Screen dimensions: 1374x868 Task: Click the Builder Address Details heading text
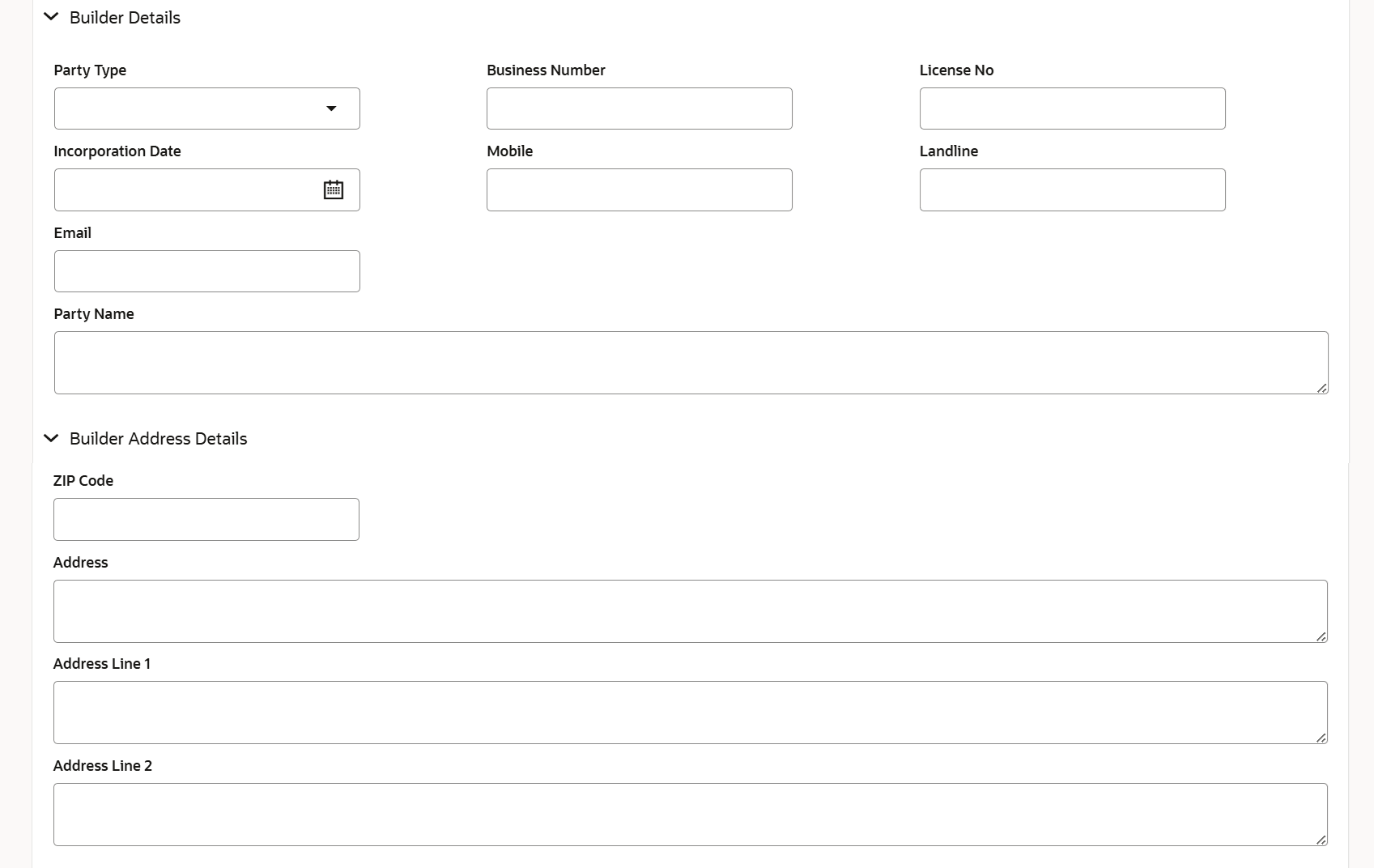(159, 439)
